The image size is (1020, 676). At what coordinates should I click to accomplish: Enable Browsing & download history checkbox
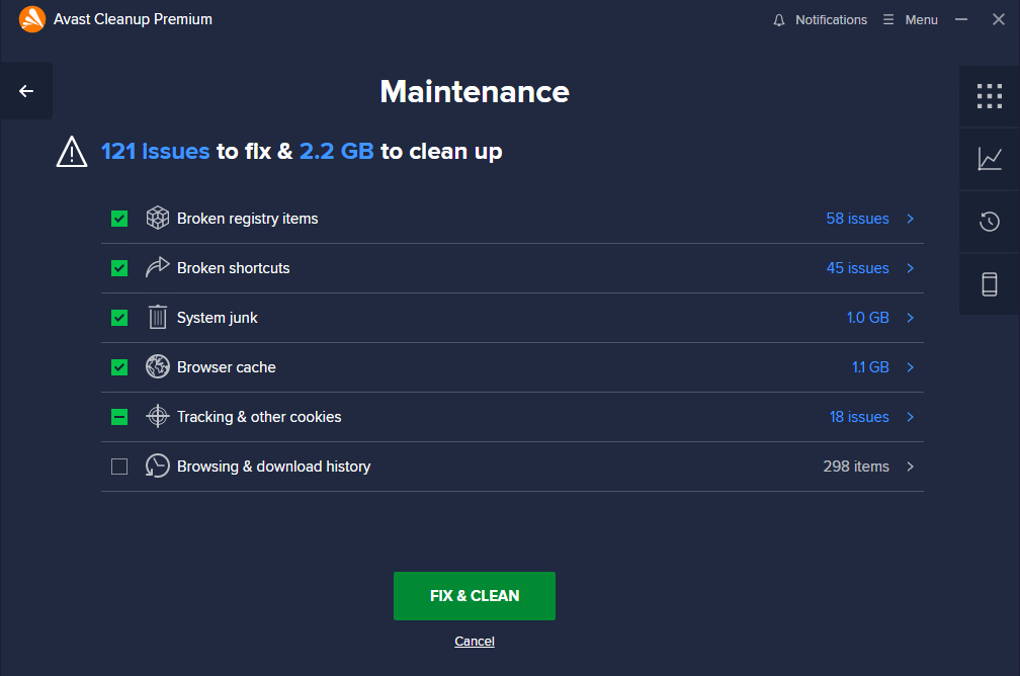click(x=120, y=467)
